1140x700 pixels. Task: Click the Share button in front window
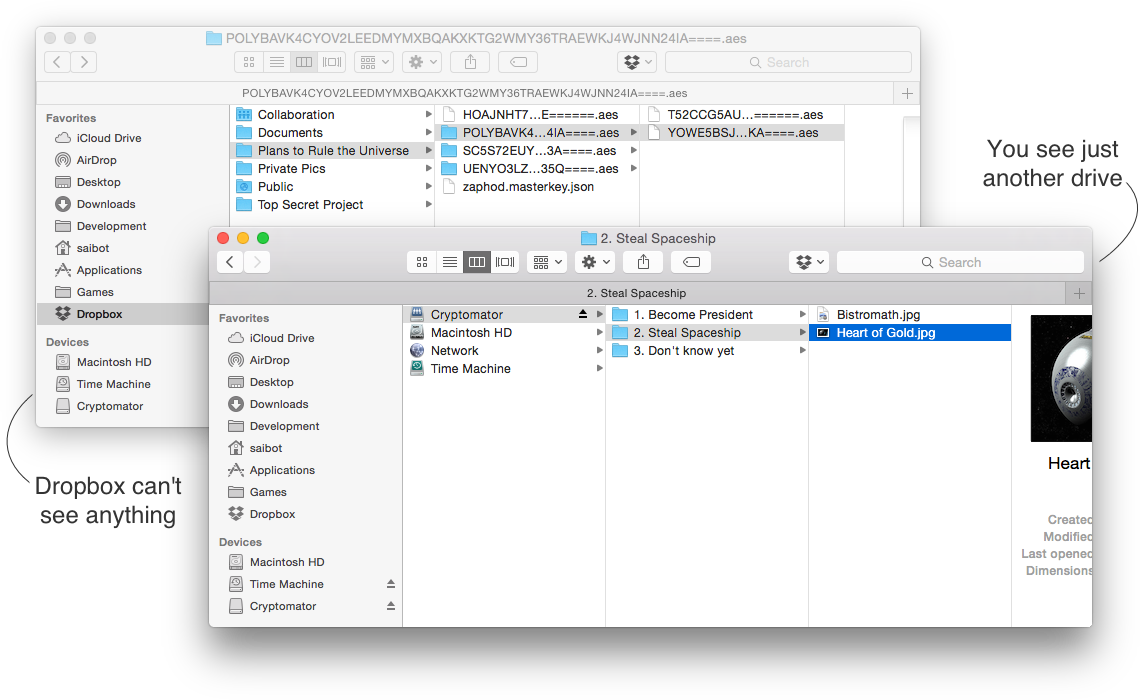pos(643,262)
